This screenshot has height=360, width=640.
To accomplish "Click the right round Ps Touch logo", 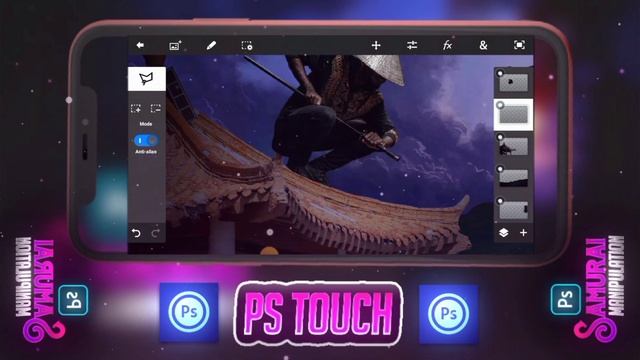I will (x=449, y=313).
